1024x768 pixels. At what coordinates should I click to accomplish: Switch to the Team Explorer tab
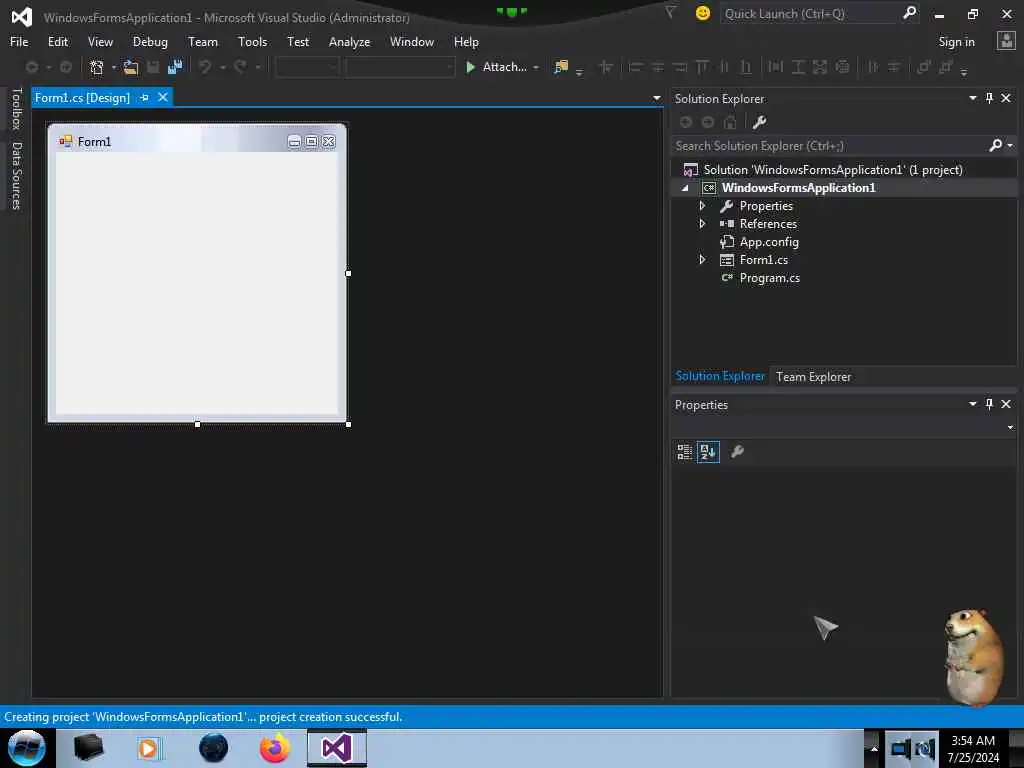813,377
